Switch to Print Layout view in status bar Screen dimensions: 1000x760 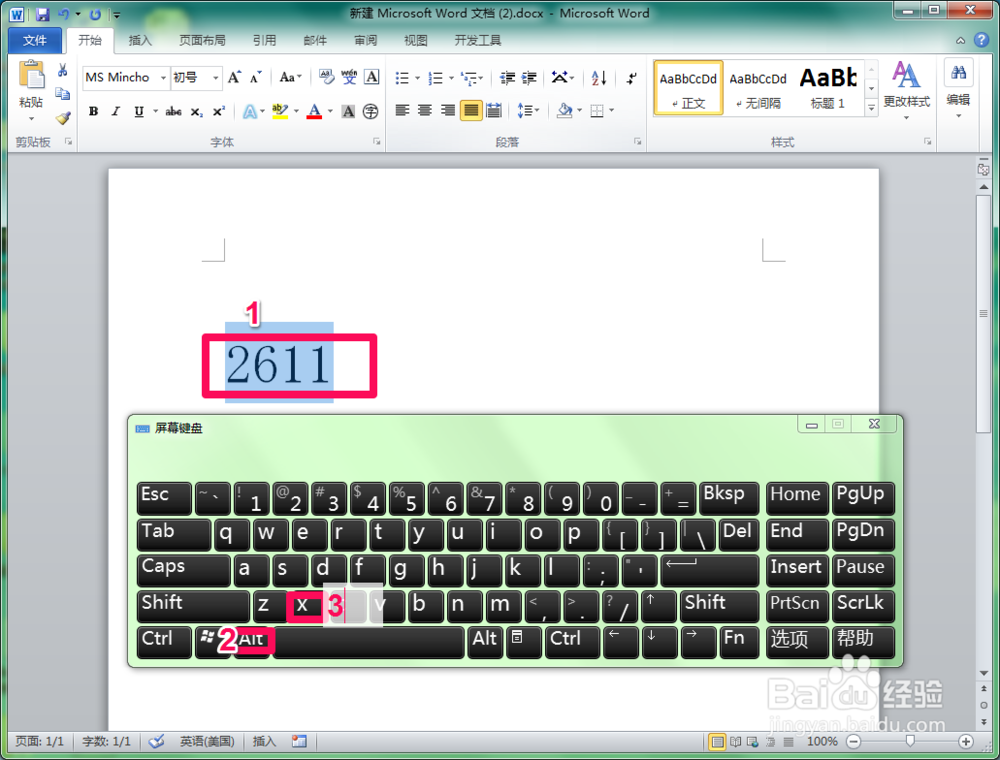pos(717,742)
